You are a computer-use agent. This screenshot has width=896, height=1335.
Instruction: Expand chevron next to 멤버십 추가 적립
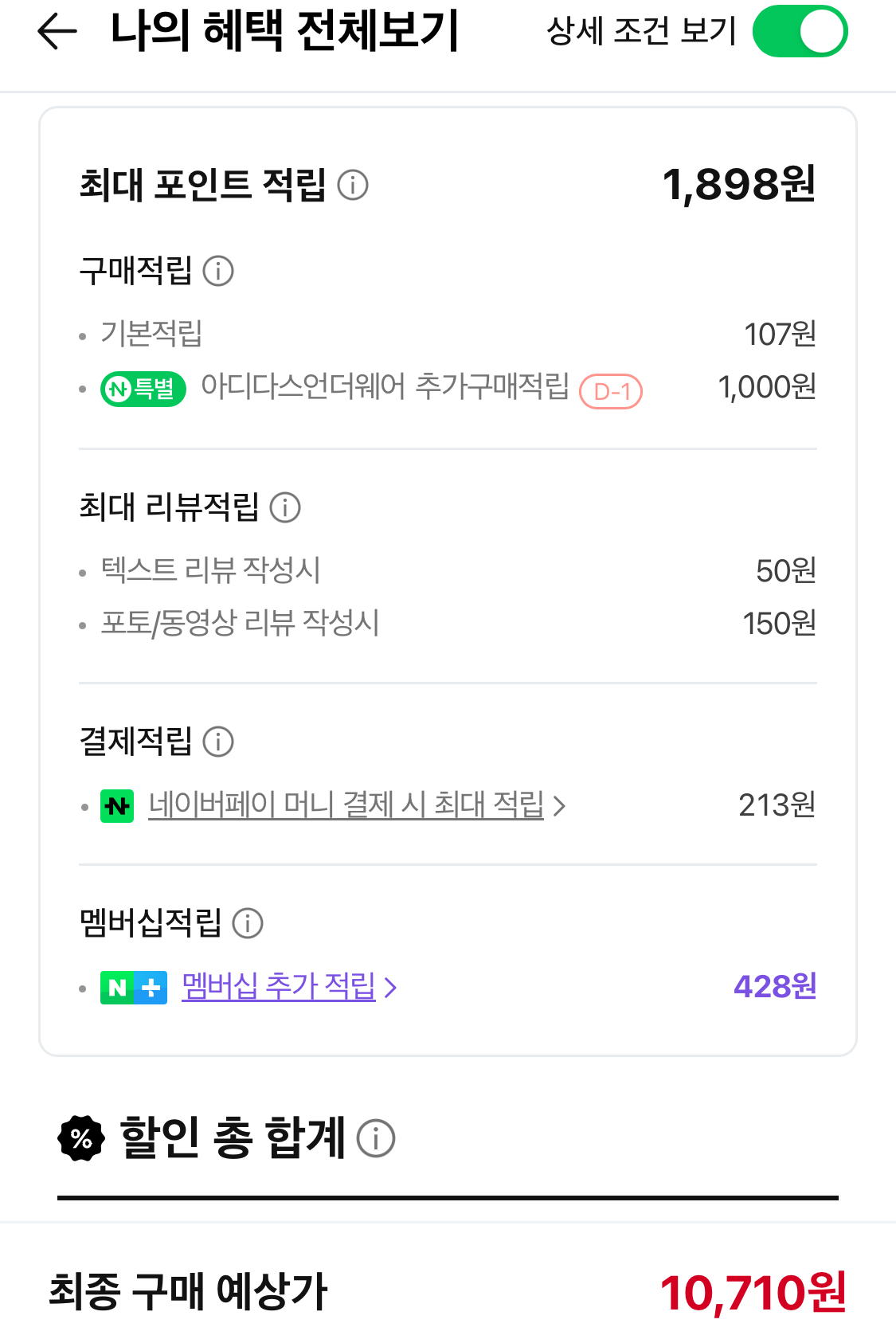(390, 988)
